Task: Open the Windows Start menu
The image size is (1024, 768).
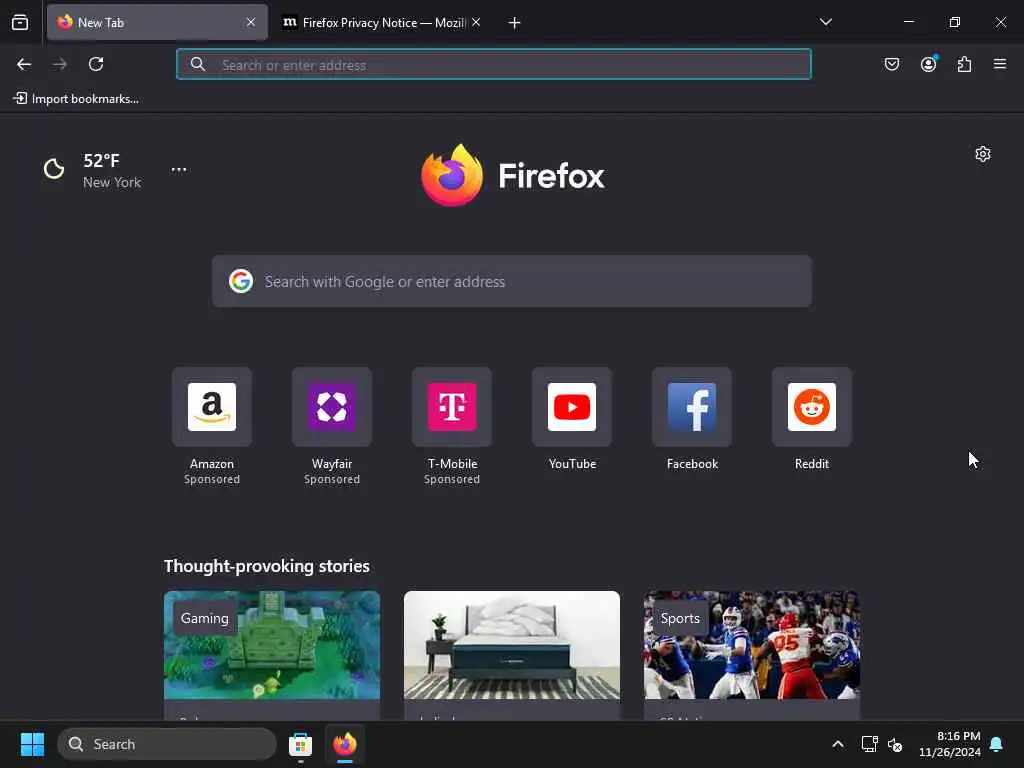Action: pos(32,744)
